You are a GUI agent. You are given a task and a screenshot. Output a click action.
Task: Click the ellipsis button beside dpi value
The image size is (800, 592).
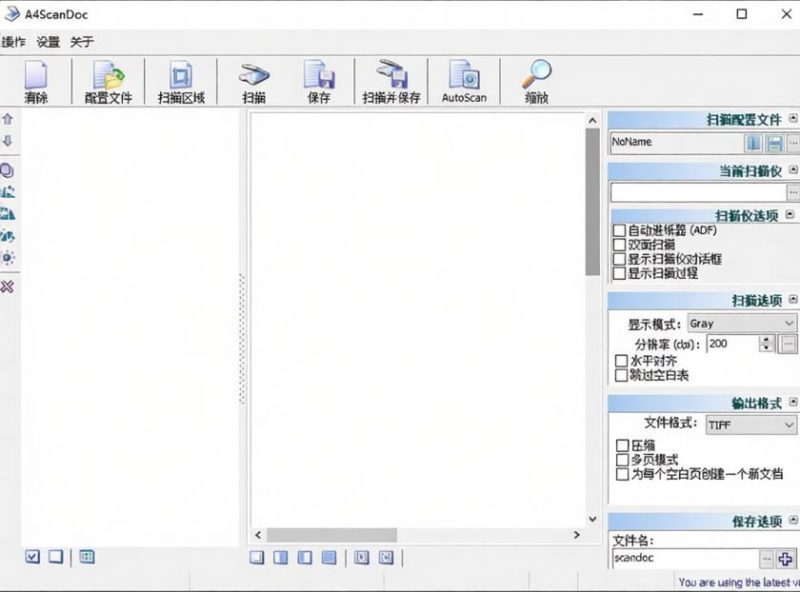tap(788, 344)
